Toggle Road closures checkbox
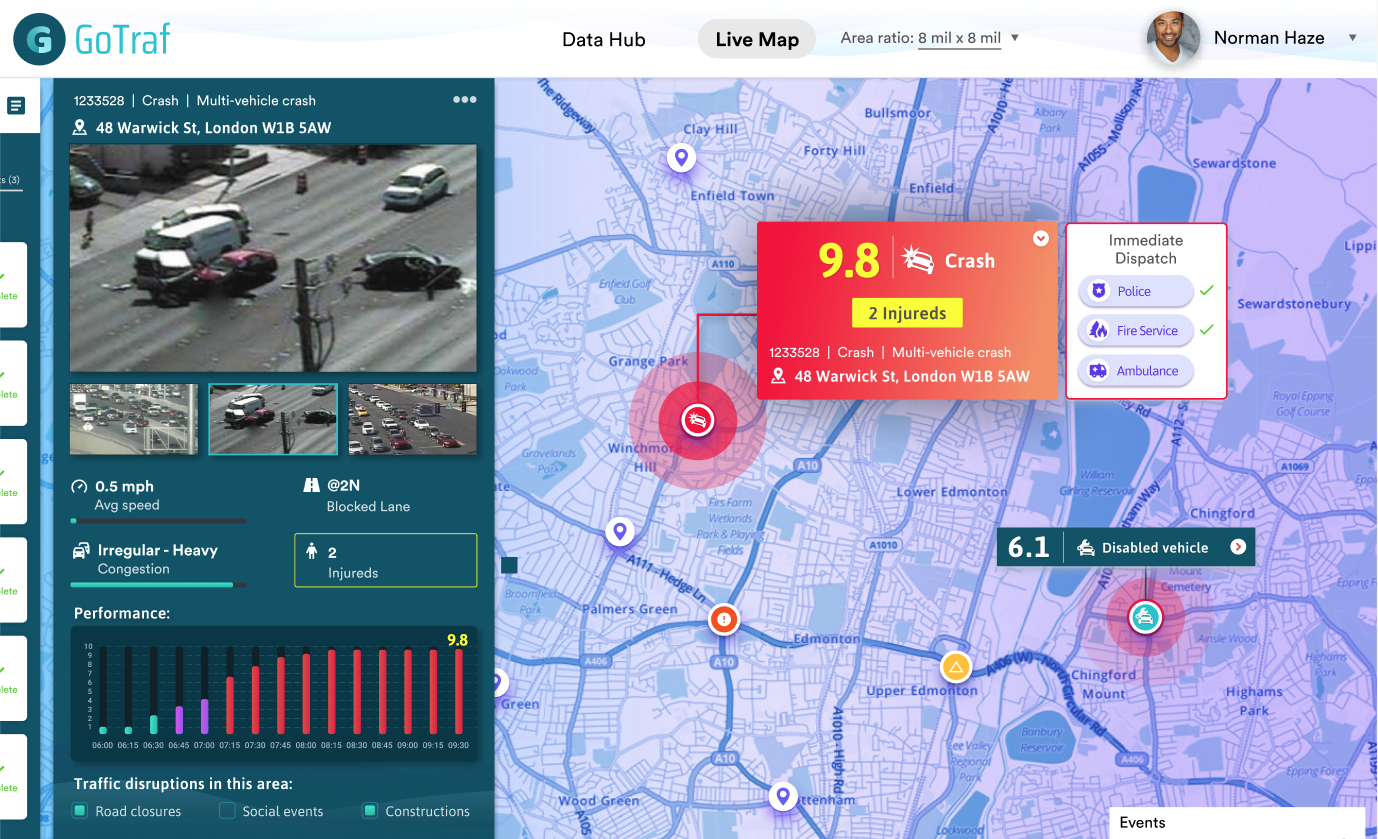Viewport: 1378px width, 839px height. tap(80, 810)
